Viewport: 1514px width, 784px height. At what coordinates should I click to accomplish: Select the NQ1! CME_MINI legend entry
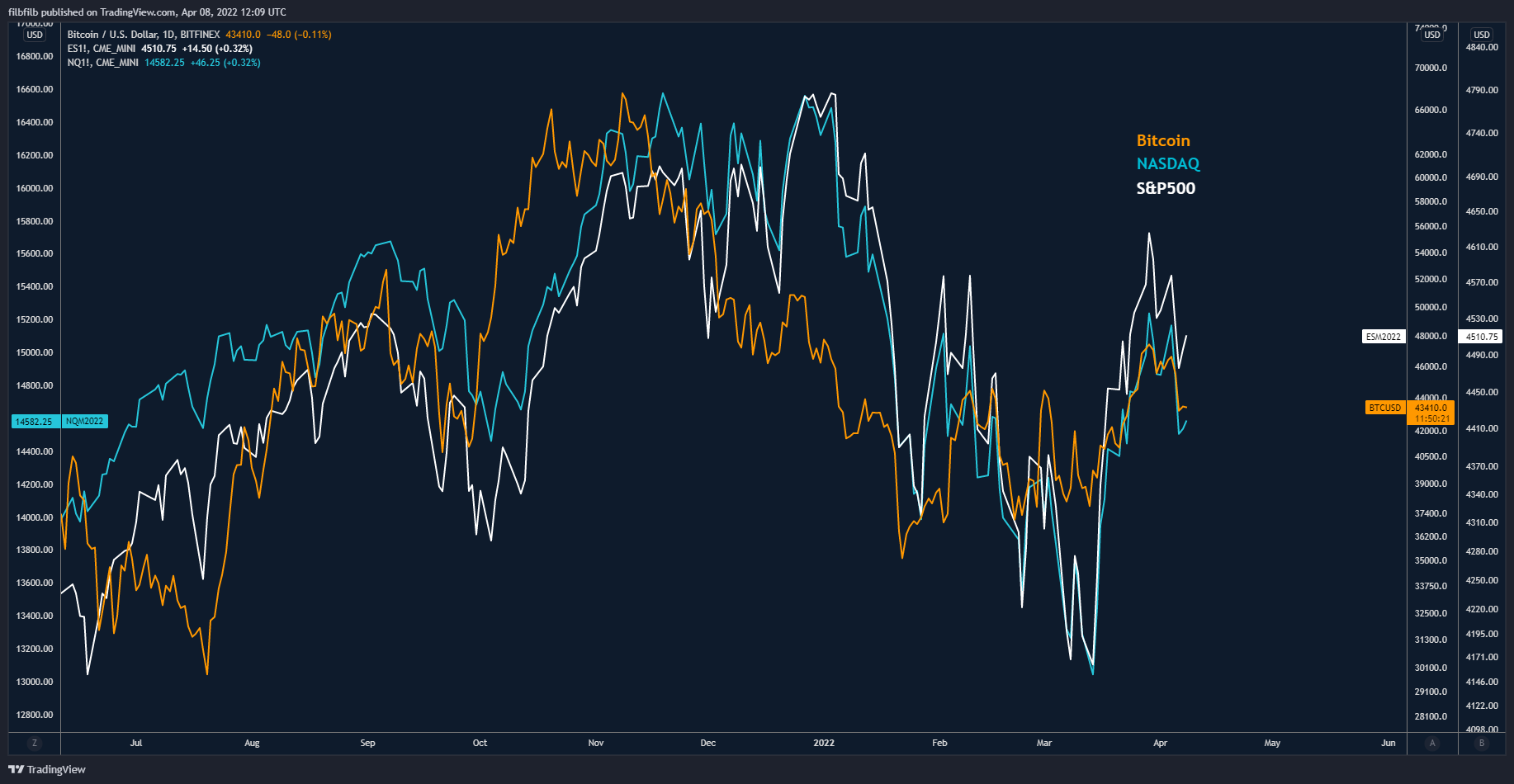coord(102,63)
